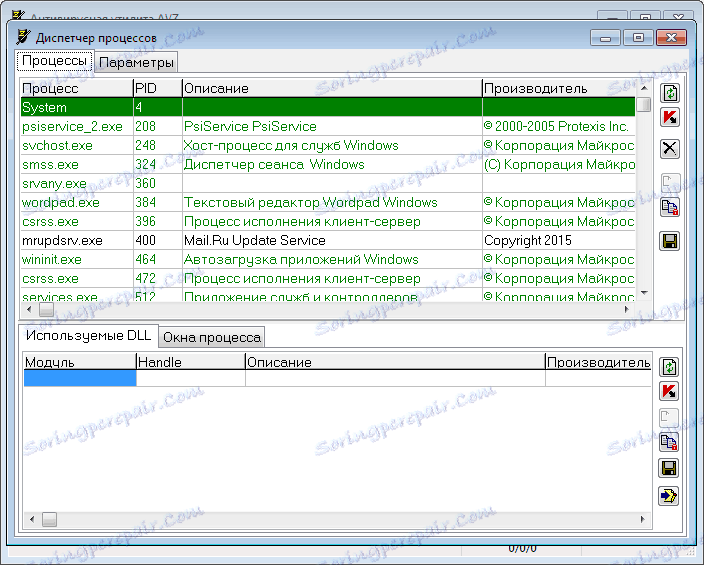Copy the DLL to quarantine via the padlock icon
Image resolution: width=704 pixels, height=565 pixels.
click(x=669, y=442)
